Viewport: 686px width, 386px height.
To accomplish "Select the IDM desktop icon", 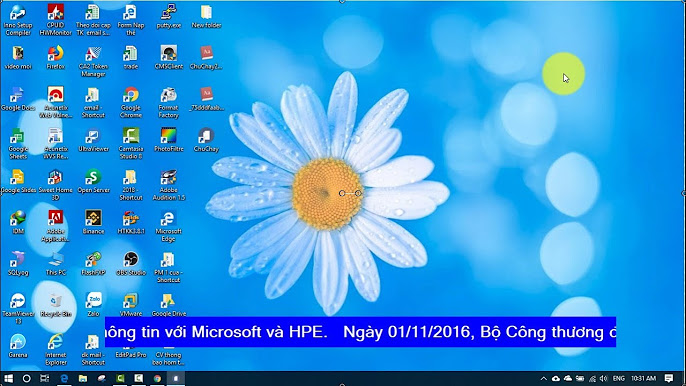I will click(18, 222).
